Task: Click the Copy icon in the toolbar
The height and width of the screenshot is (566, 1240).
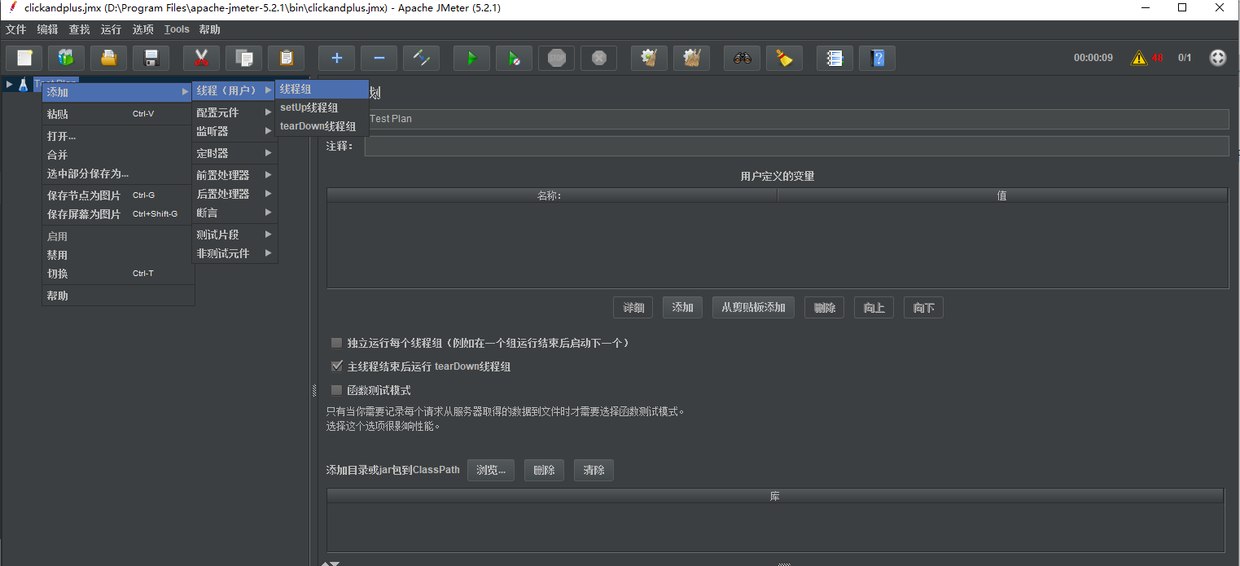Action: click(243, 58)
